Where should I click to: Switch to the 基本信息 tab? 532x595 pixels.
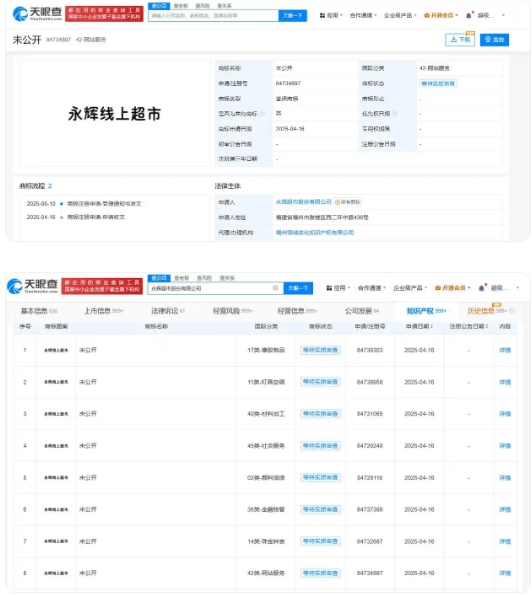click(39, 311)
